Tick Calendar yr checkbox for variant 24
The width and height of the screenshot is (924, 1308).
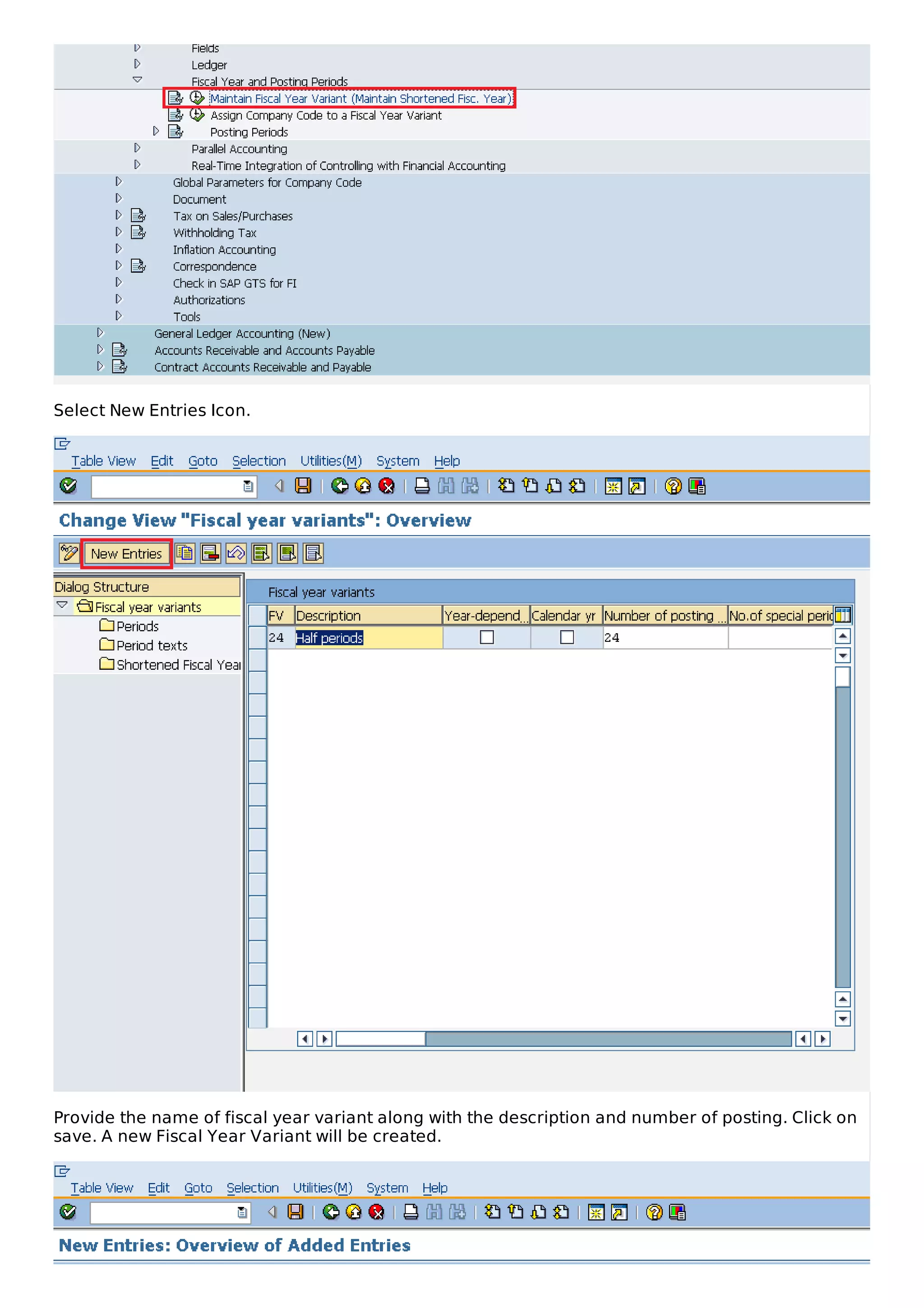[567, 637]
